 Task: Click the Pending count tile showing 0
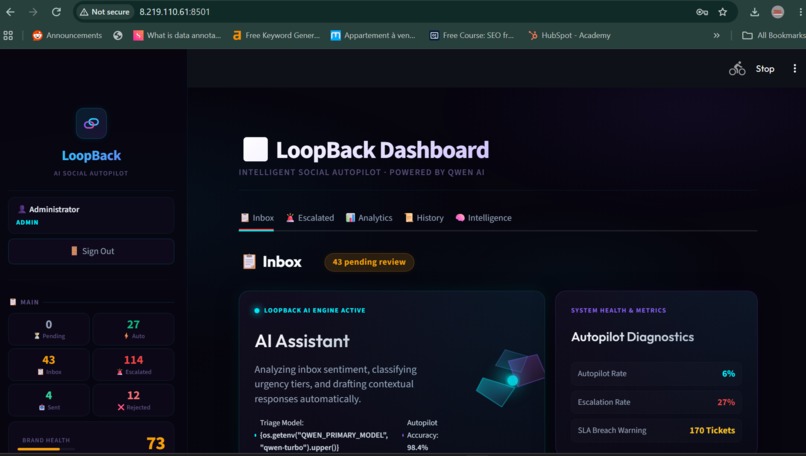coord(49,329)
